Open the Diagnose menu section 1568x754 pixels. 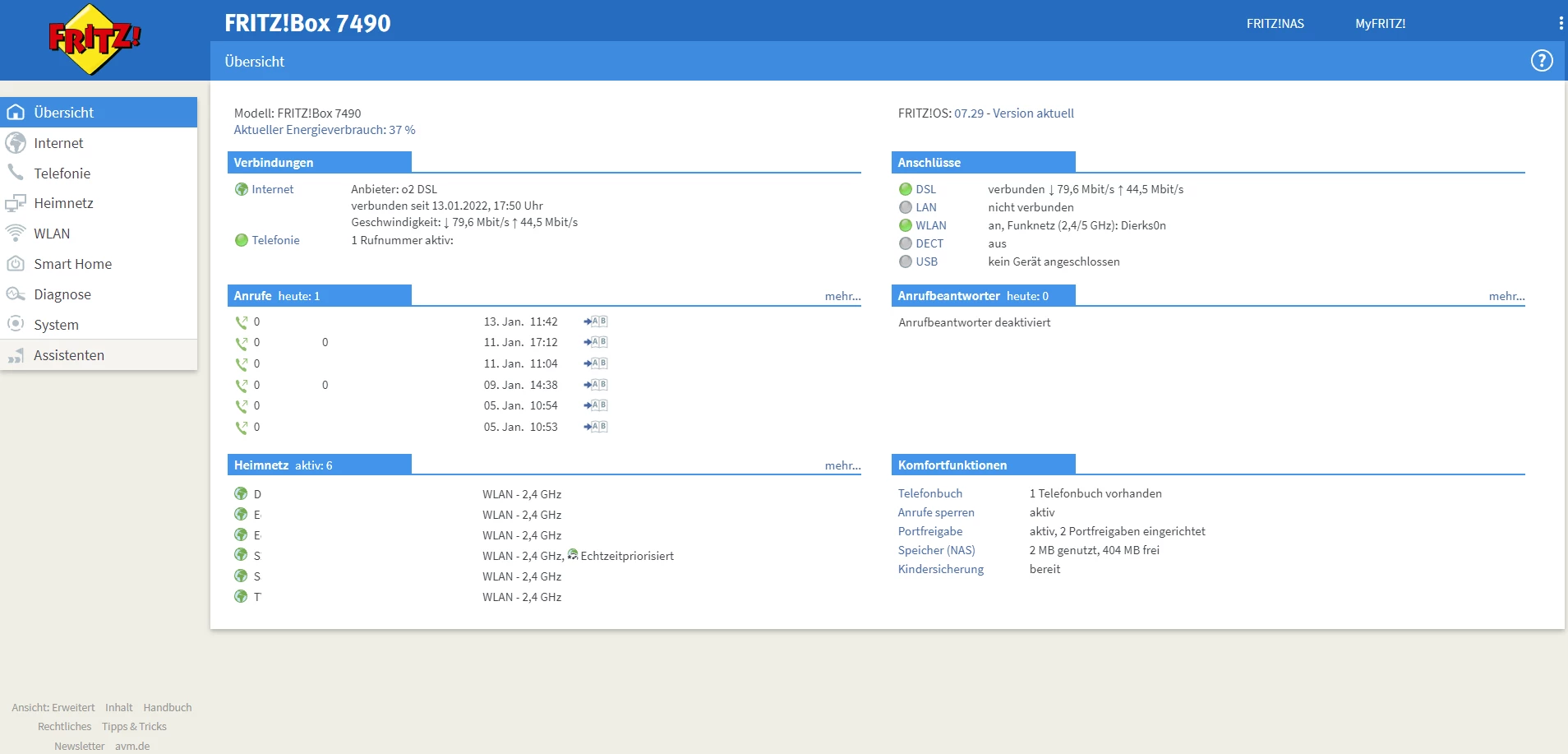tap(99, 294)
